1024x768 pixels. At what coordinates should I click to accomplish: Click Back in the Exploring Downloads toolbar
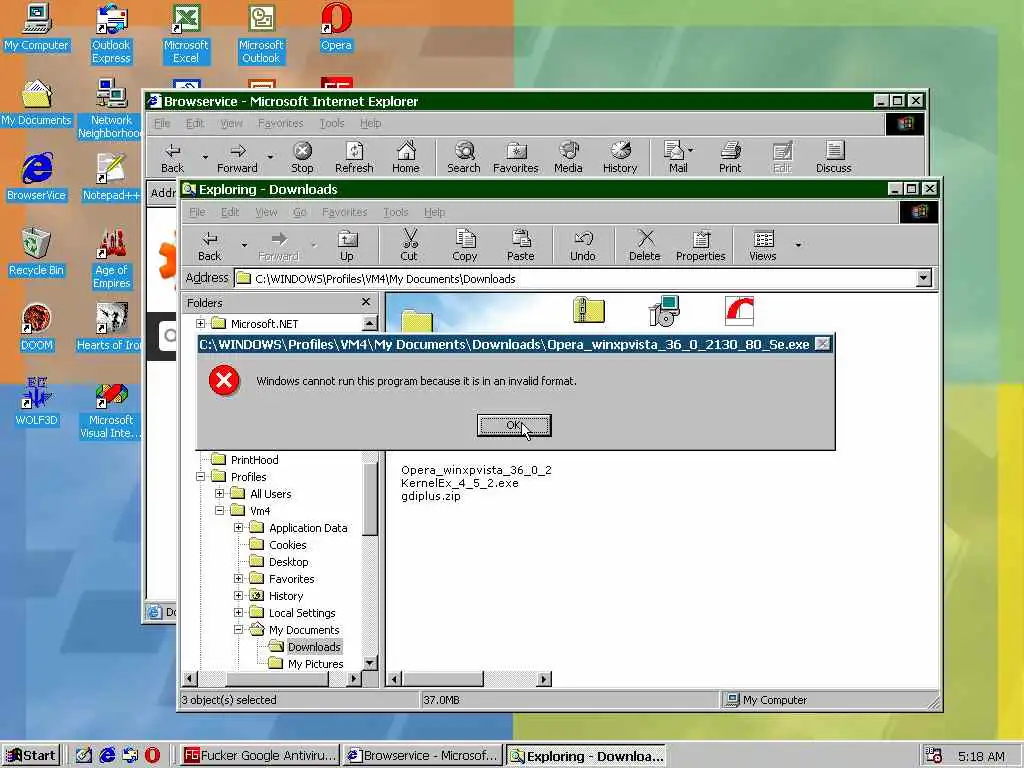point(210,246)
